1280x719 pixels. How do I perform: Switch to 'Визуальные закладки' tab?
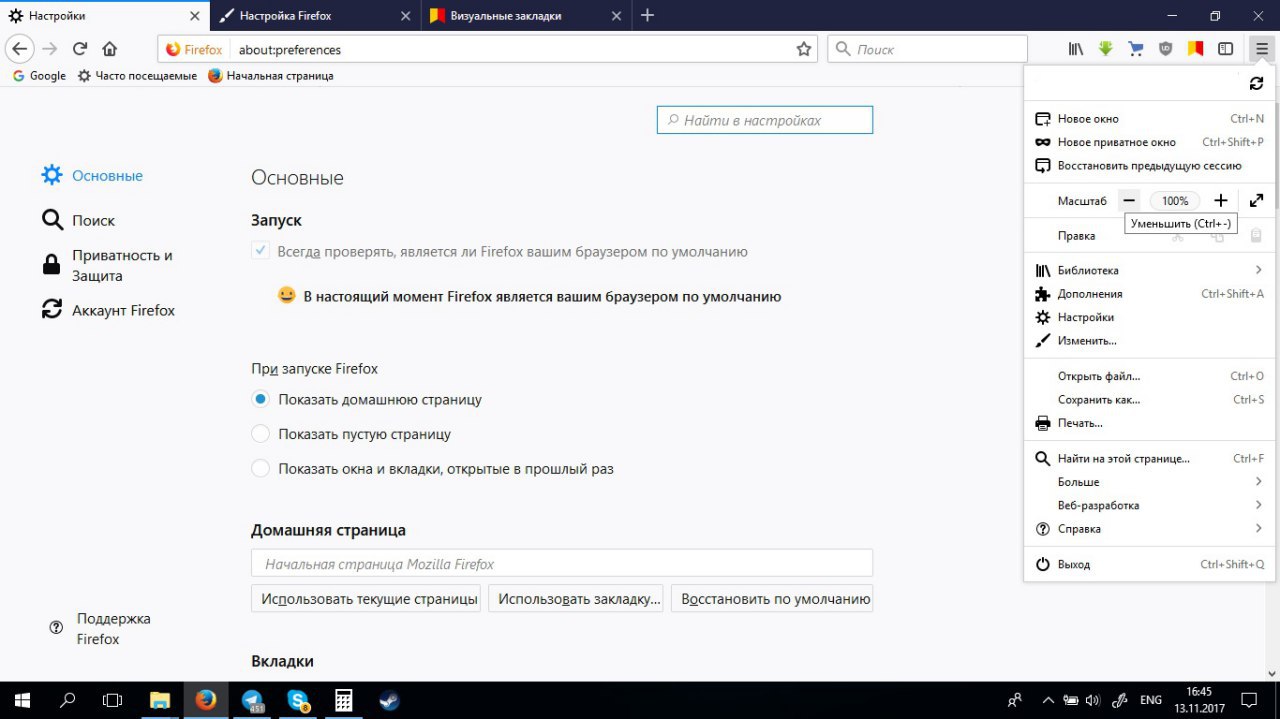[526, 16]
